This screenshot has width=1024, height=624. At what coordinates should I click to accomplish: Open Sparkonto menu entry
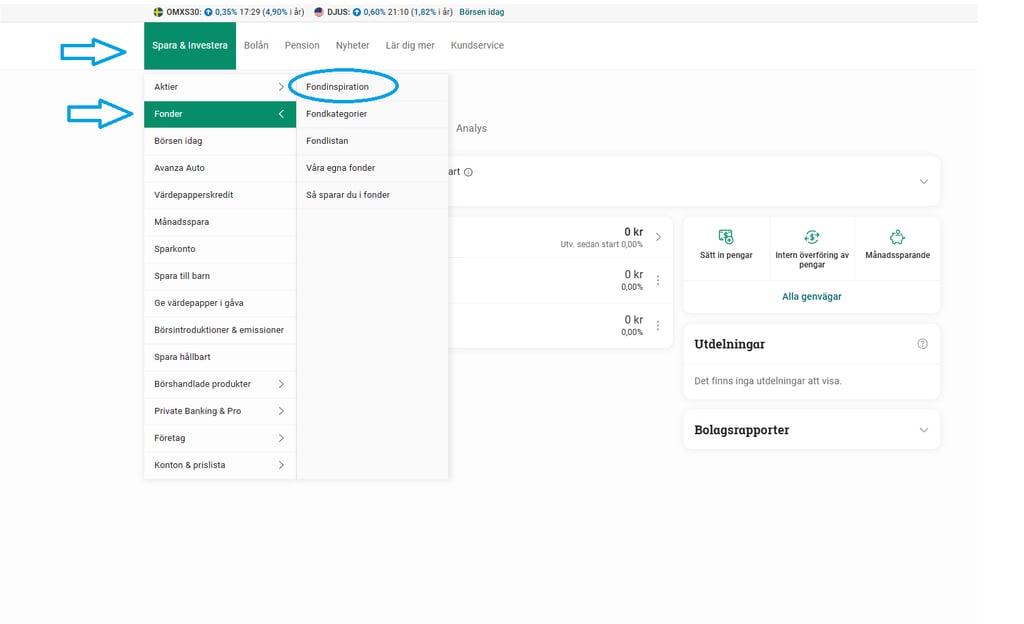220,249
